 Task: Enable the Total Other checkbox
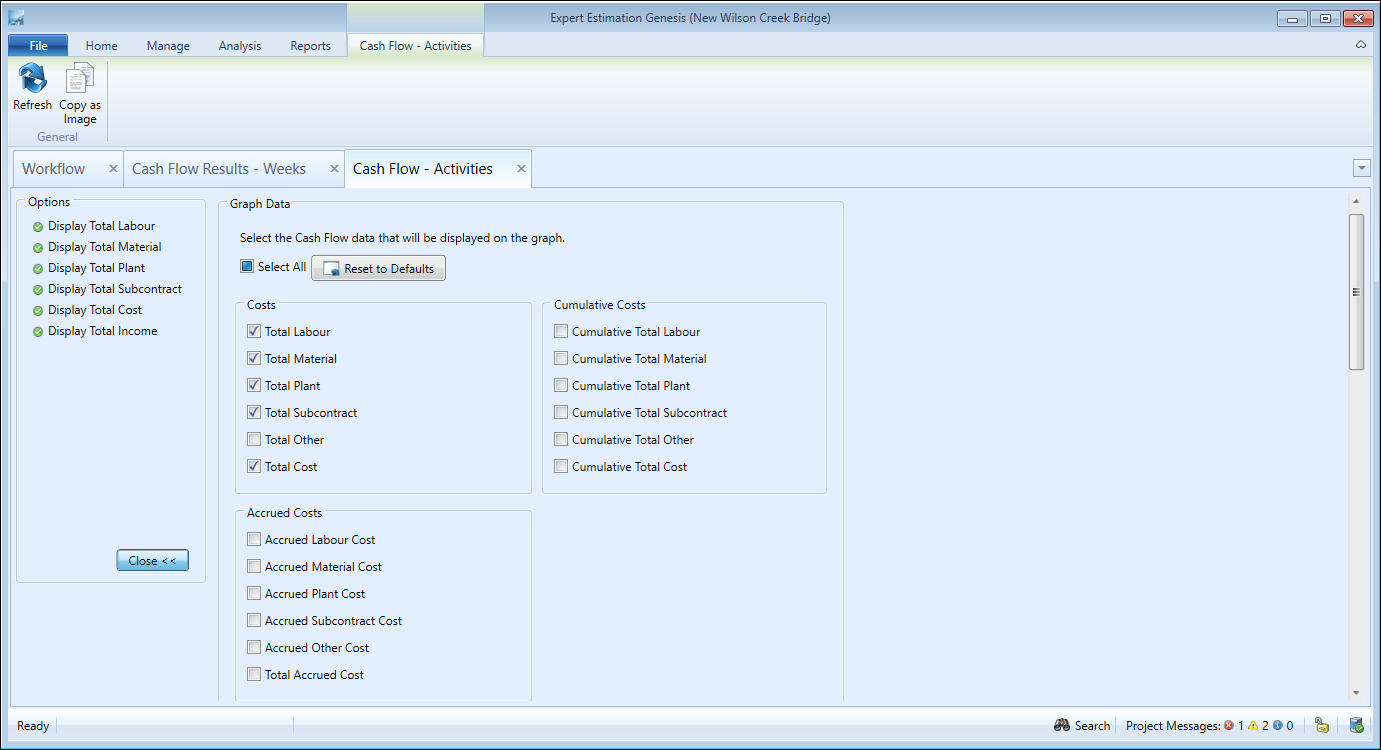[x=254, y=439]
